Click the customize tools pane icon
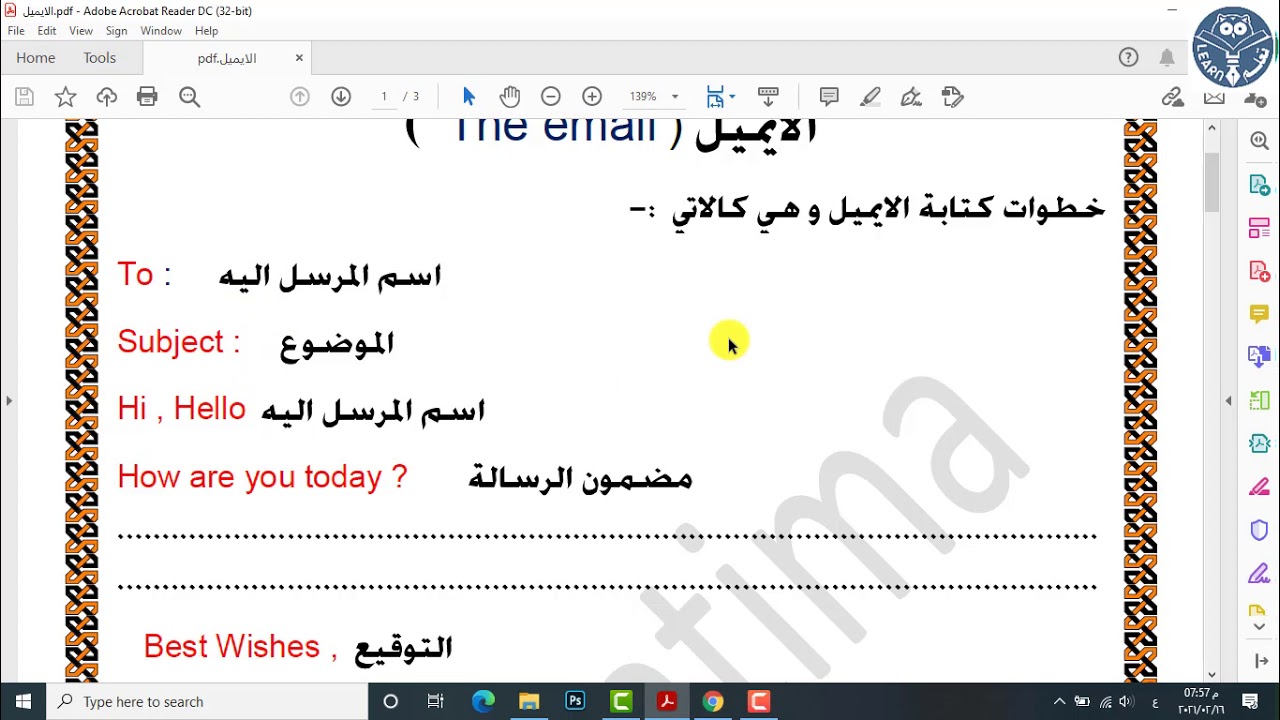The width and height of the screenshot is (1280, 720). (1259, 661)
